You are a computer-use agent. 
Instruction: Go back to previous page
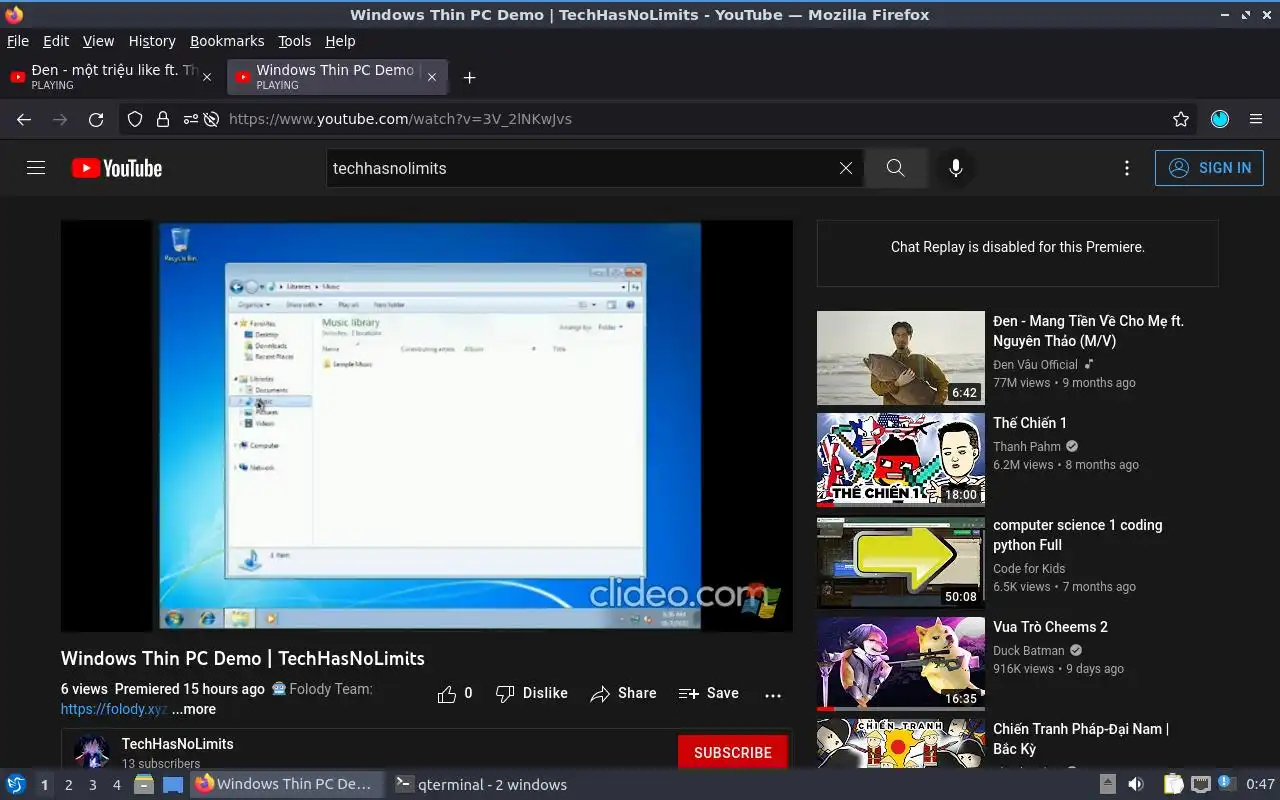tap(24, 119)
